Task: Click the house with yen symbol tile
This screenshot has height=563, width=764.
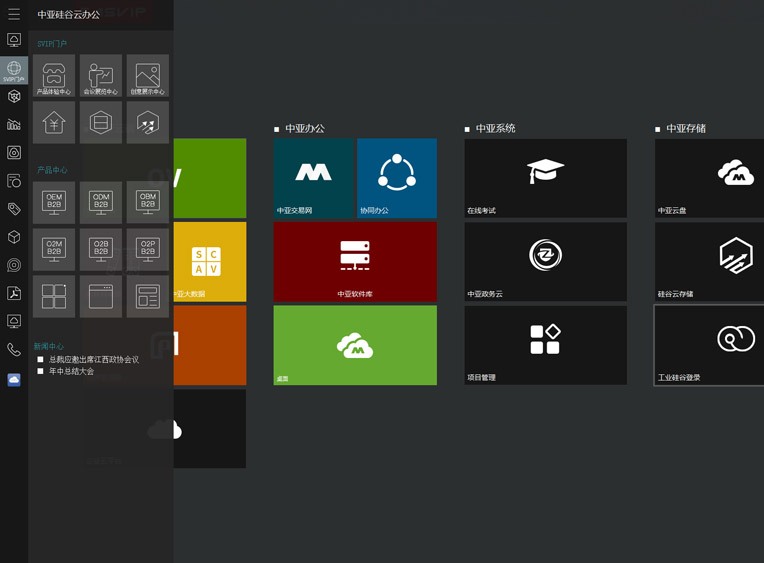Action: [x=54, y=123]
